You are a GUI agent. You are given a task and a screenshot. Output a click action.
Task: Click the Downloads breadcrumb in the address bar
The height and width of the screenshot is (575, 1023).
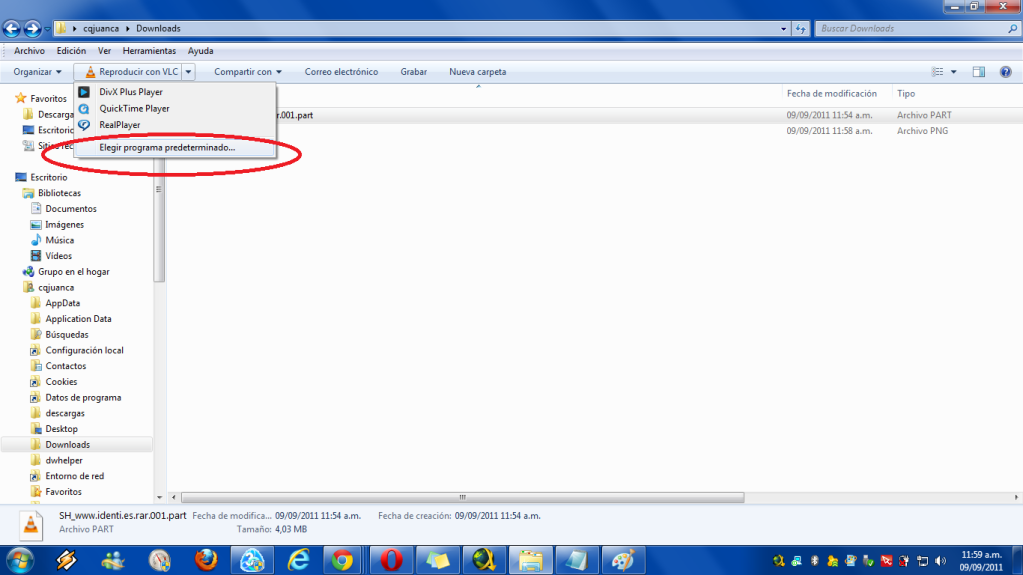click(158, 29)
